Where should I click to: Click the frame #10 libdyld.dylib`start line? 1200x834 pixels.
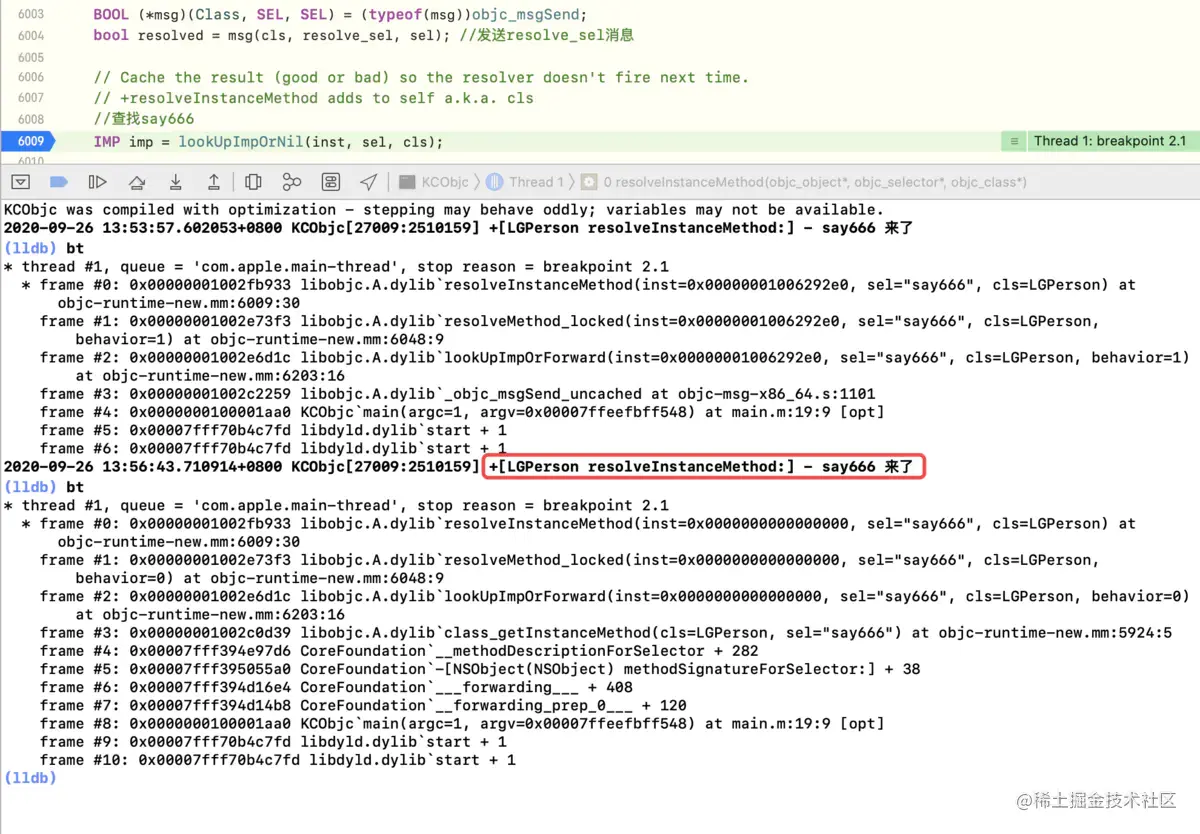[x=278, y=760]
